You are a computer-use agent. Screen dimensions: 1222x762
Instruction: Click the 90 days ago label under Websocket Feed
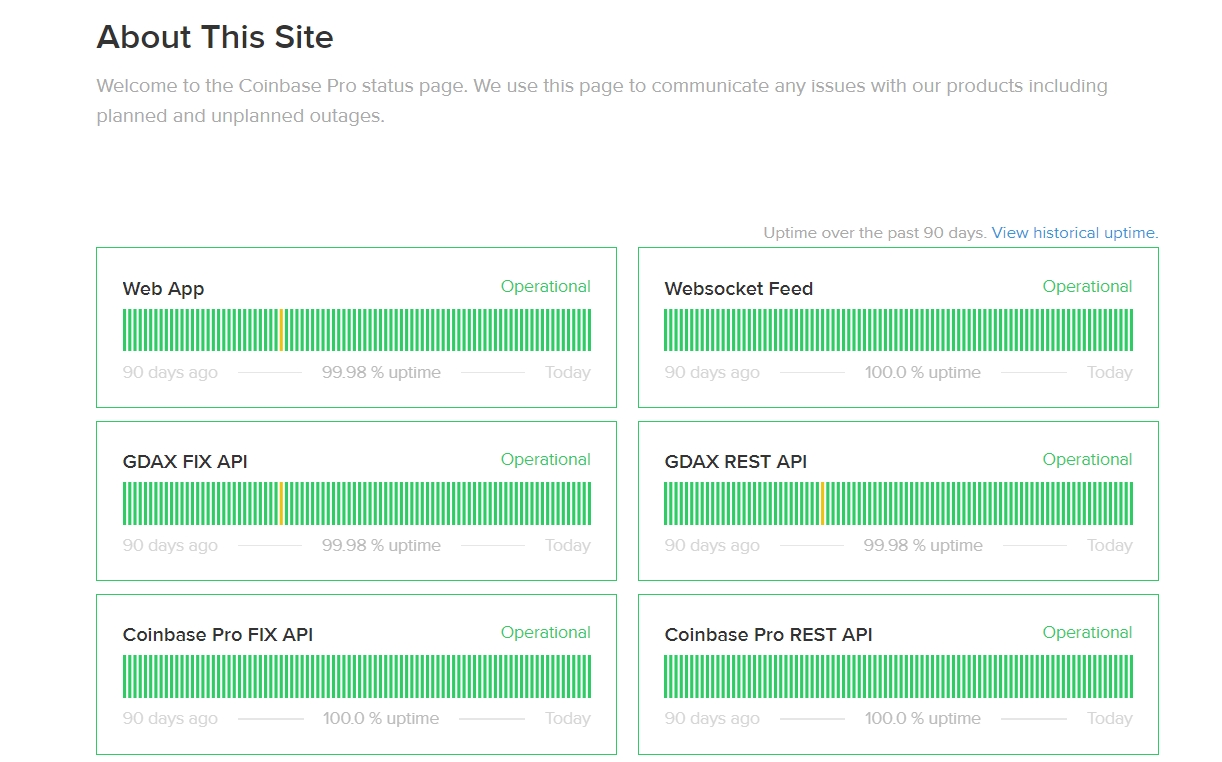tap(712, 372)
